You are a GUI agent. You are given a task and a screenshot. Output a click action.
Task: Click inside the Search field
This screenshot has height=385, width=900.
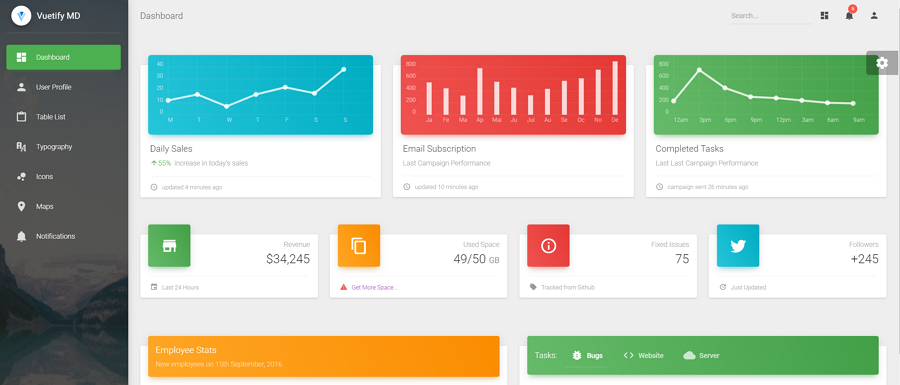(771, 16)
